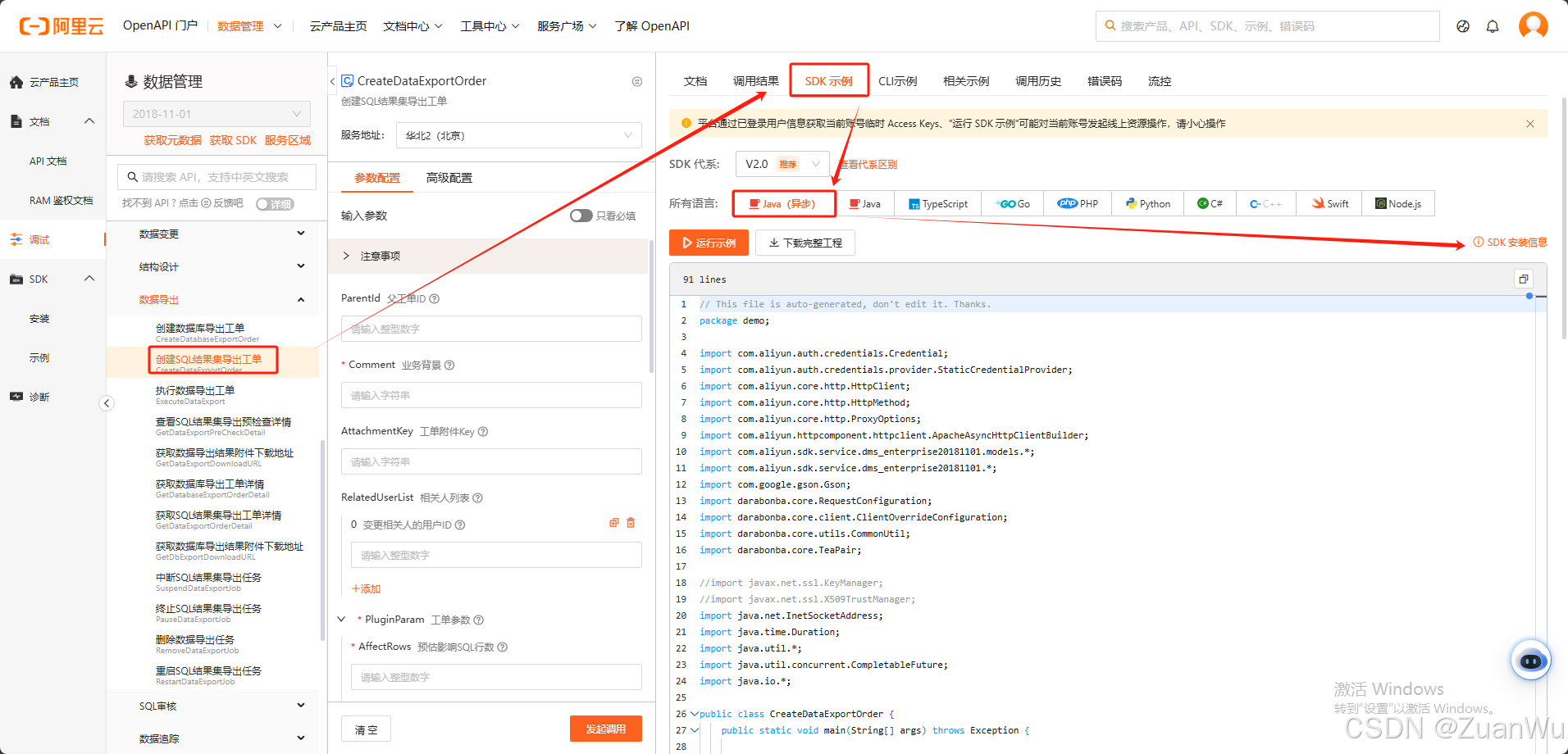The width and height of the screenshot is (1568, 754).
Task: Toggle the 详细 switch
Action: (275, 204)
